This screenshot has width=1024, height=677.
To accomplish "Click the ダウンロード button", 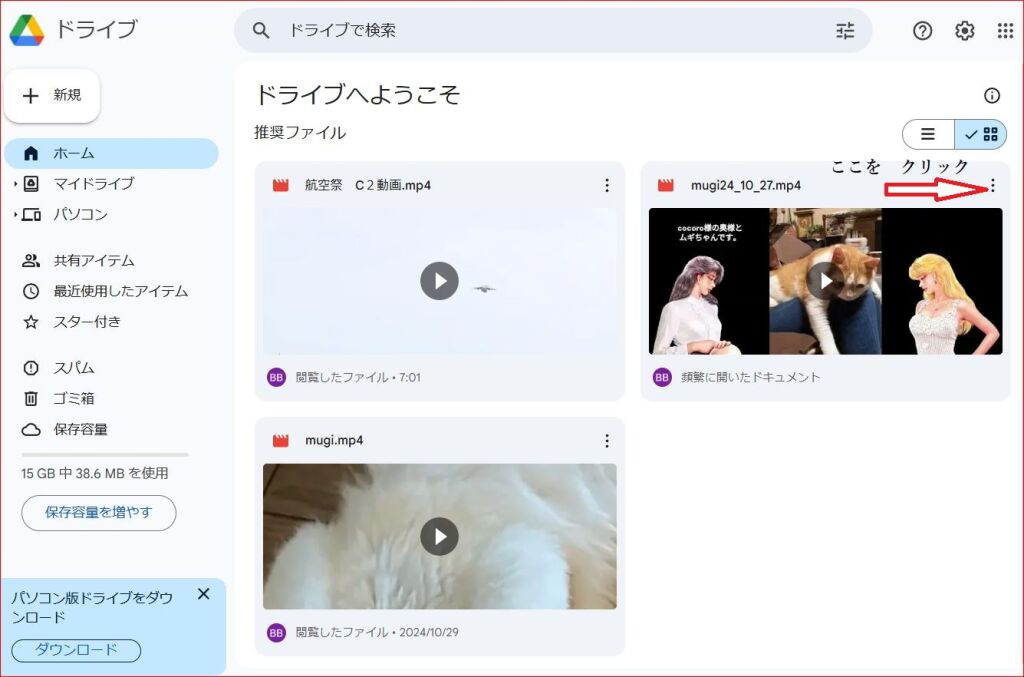I will (76, 650).
